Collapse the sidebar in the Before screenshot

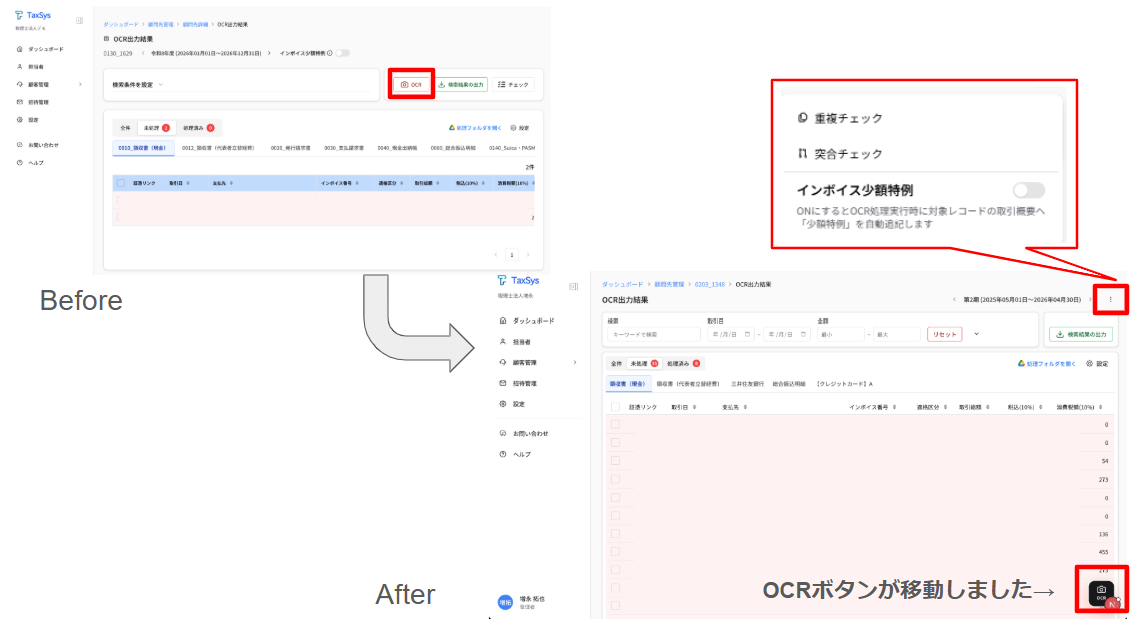coord(80,20)
